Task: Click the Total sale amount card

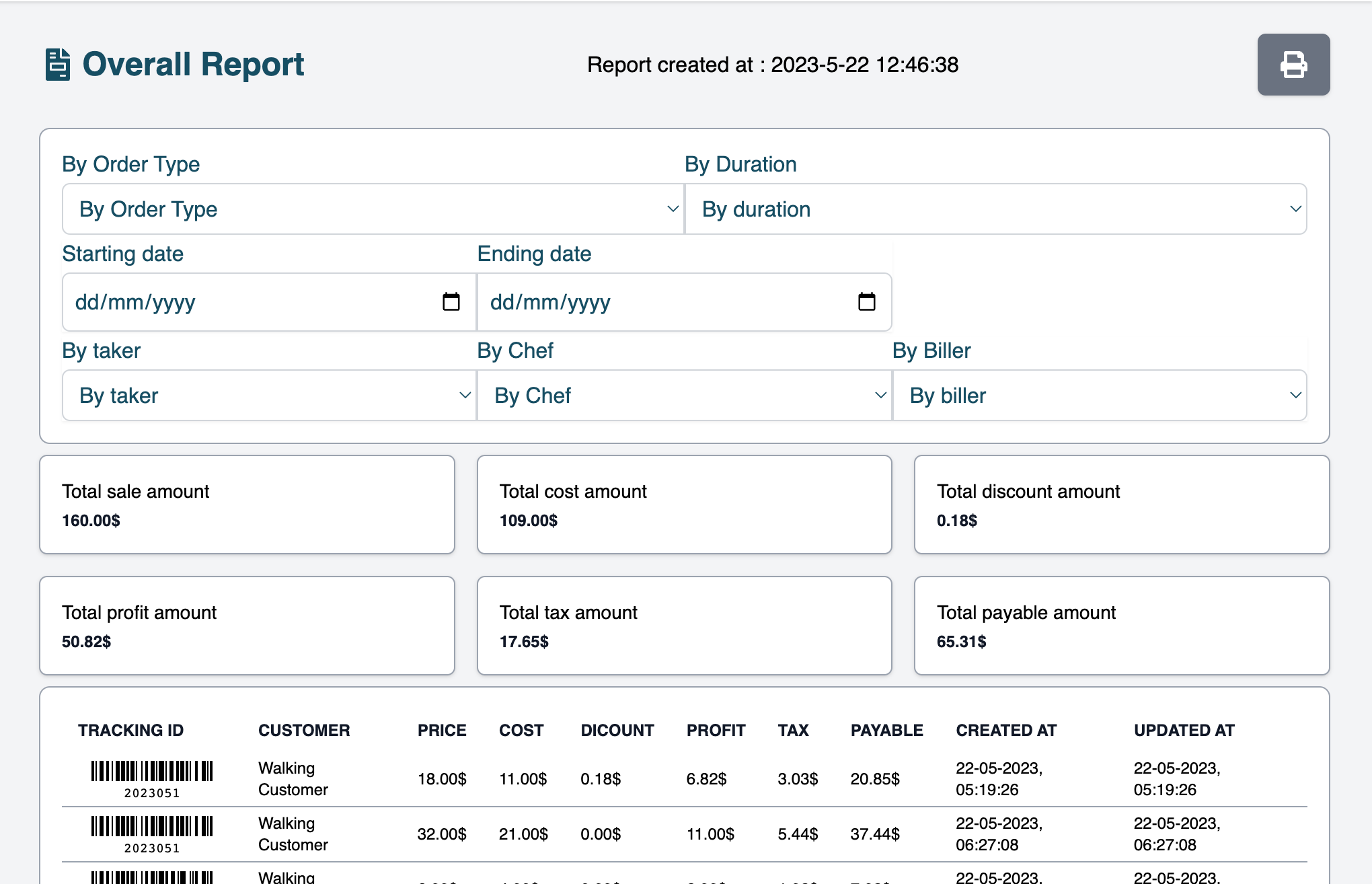Action: [247, 505]
